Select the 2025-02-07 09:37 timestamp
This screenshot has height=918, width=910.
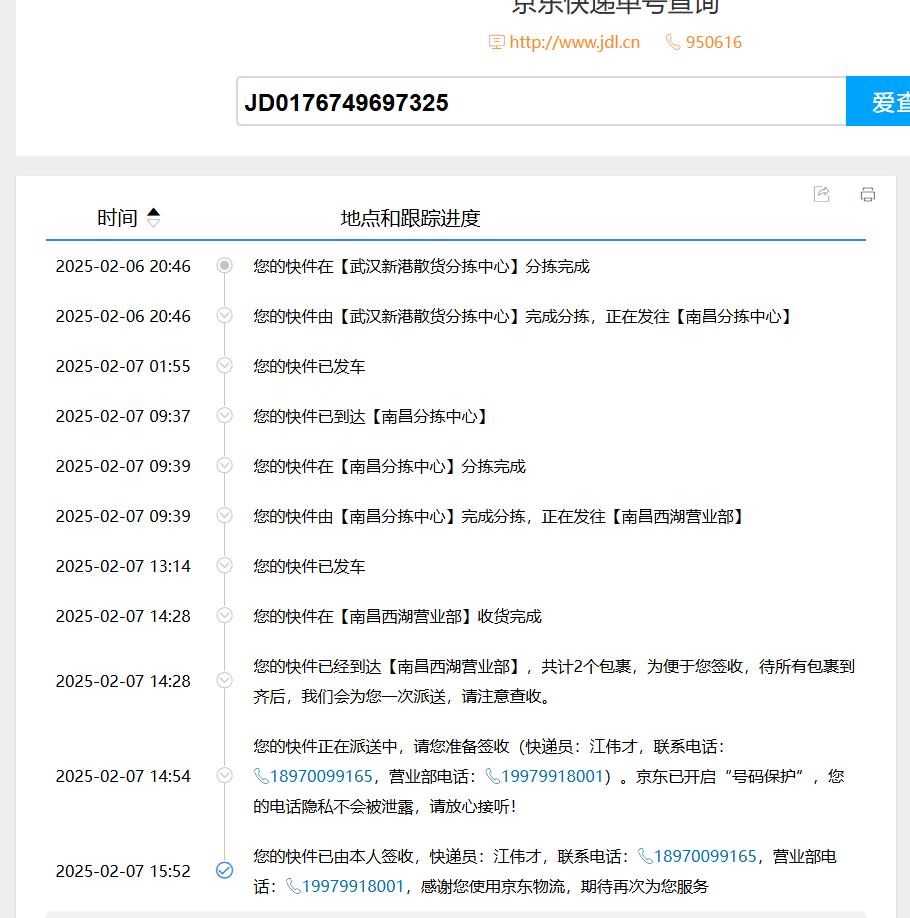(x=123, y=416)
